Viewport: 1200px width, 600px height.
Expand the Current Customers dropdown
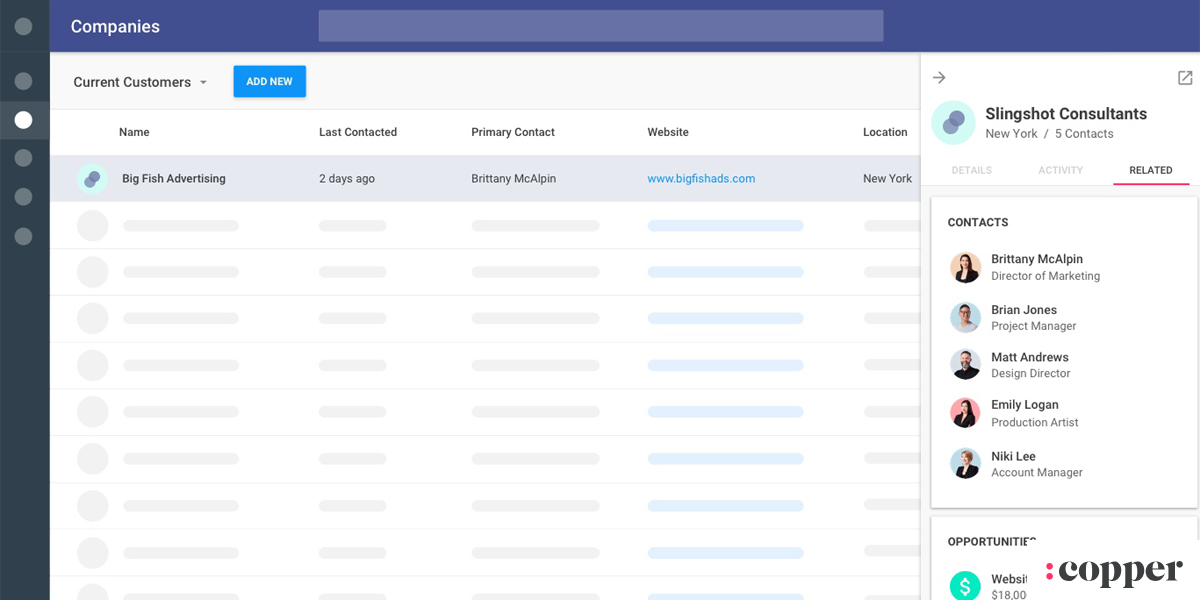coord(140,82)
